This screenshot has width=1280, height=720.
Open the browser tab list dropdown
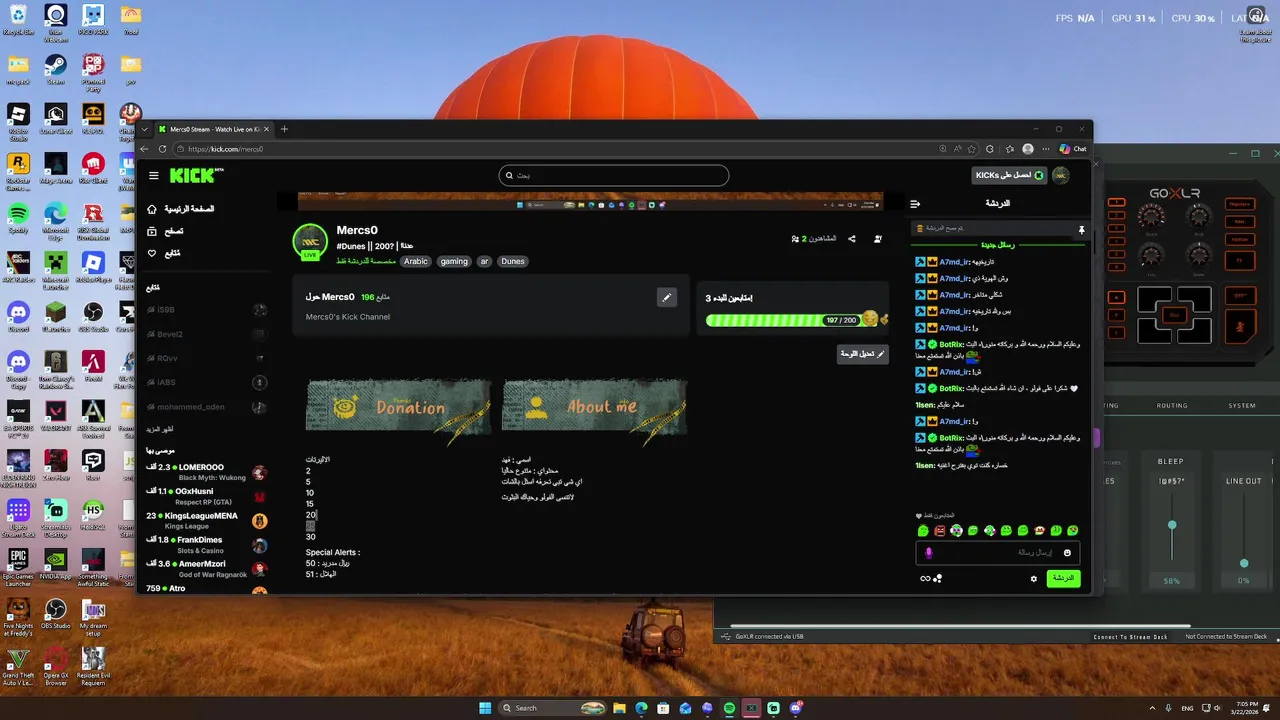click(144, 129)
